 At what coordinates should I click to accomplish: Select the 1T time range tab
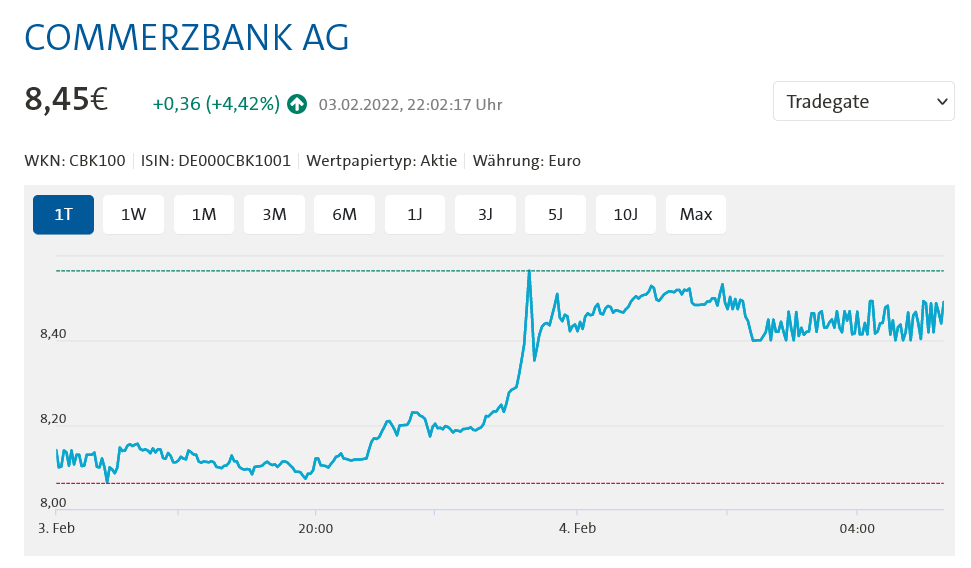point(63,214)
